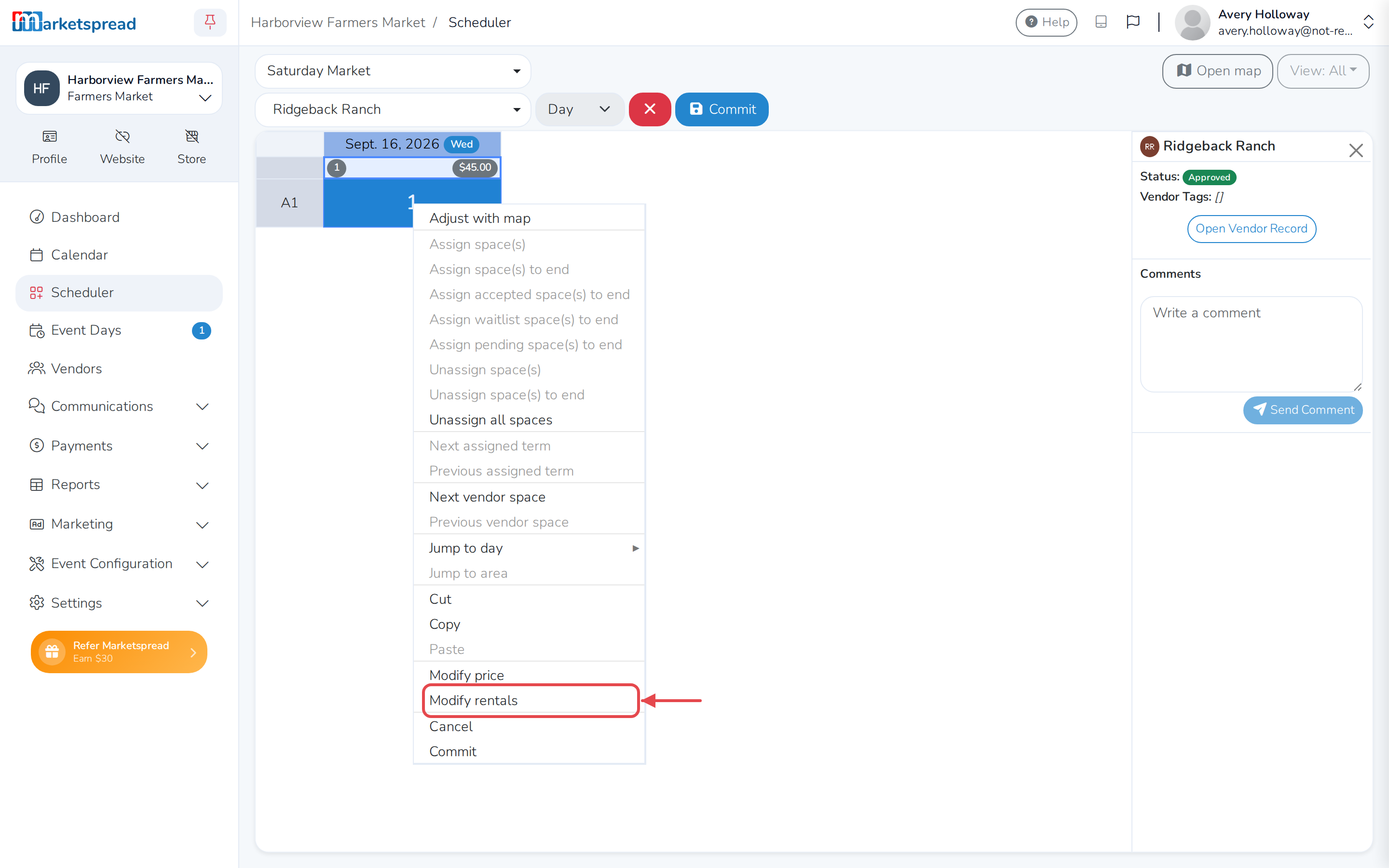Screen dimensions: 1389x868
Task: Open the Jump to day submenu
Action: 529,548
